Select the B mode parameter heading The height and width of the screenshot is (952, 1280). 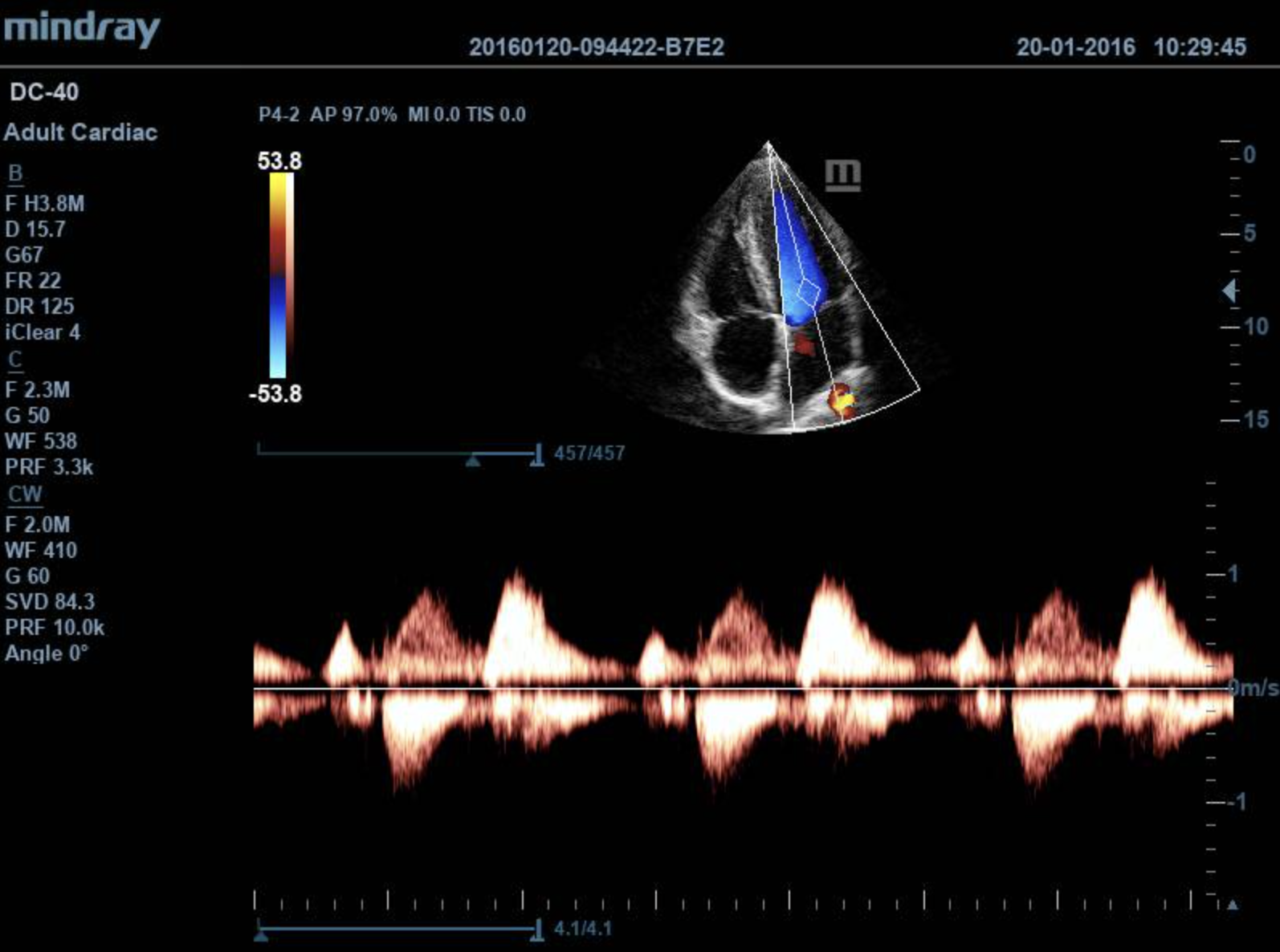(15, 173)
